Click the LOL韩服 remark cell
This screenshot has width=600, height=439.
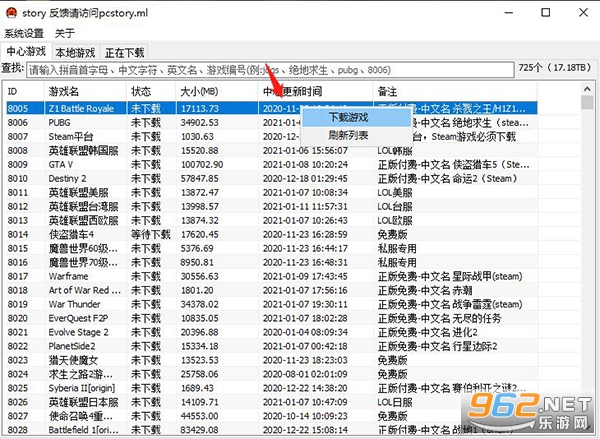point(395,150)
